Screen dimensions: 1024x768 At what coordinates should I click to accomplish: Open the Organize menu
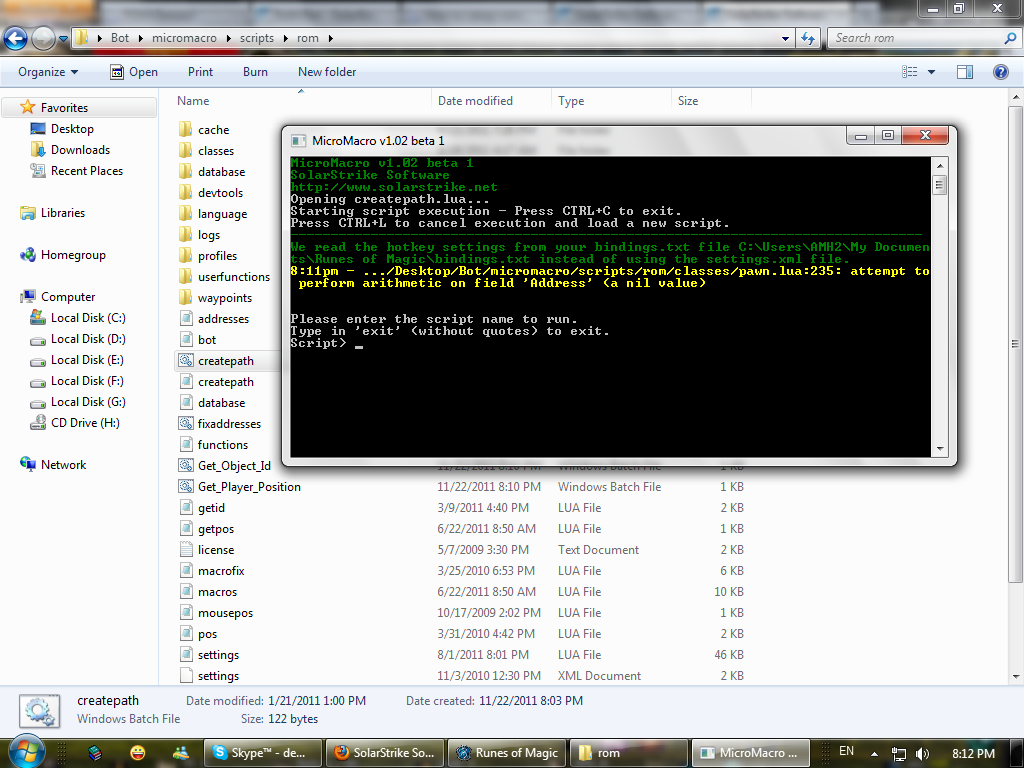point(48,72)
